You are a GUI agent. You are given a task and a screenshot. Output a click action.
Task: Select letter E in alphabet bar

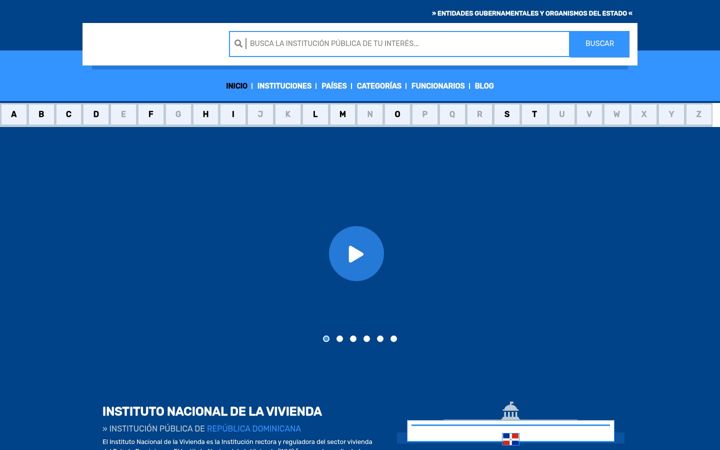pyautogui.click(x=123, y=114)
